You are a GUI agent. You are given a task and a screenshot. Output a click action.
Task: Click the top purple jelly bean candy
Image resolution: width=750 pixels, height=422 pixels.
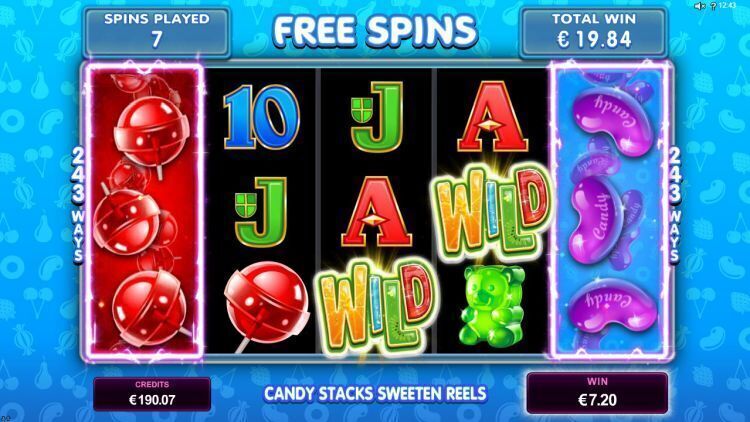pyautogui.click(x=613, y=120)
